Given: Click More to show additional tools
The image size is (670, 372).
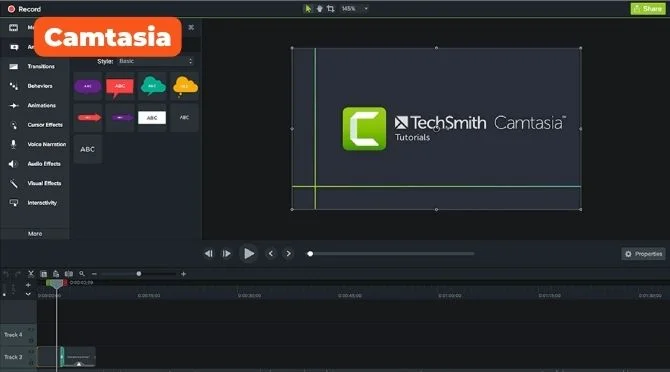Looking at the screenshot, I should tap(35, 234).
